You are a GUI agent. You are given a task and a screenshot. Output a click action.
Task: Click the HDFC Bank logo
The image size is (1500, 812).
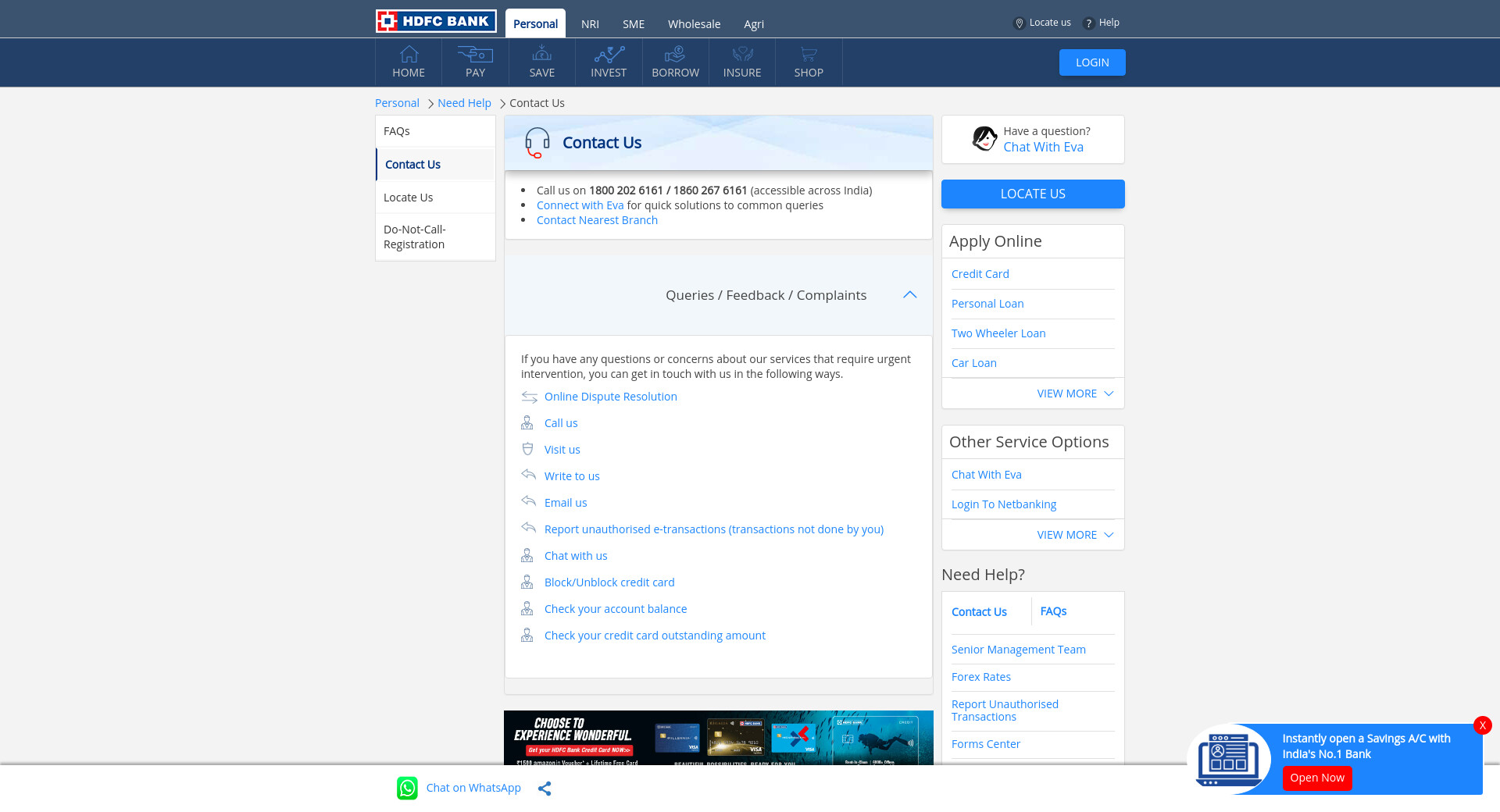tap(436, 21)
